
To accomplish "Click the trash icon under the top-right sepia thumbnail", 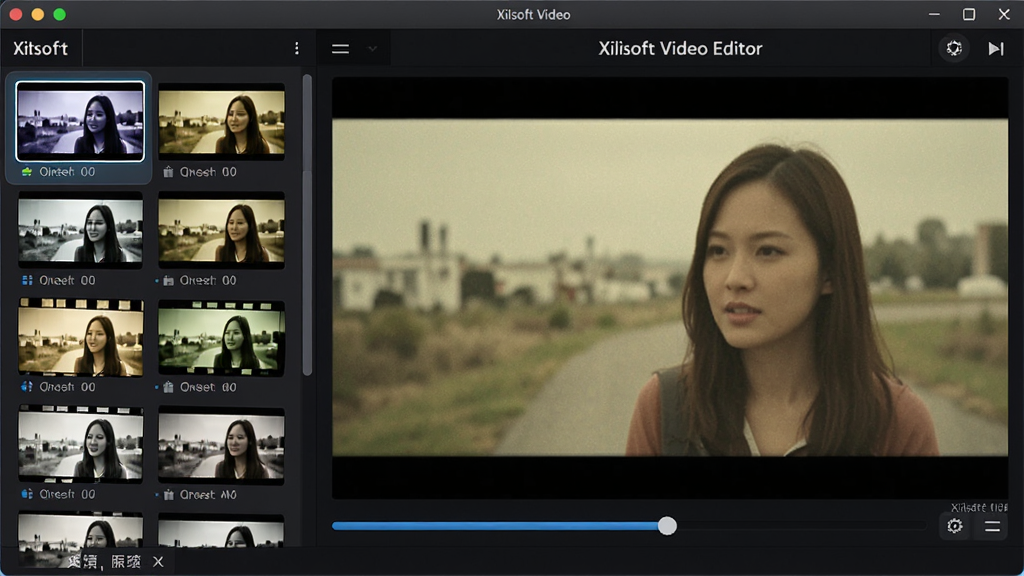I will (168, 172).
